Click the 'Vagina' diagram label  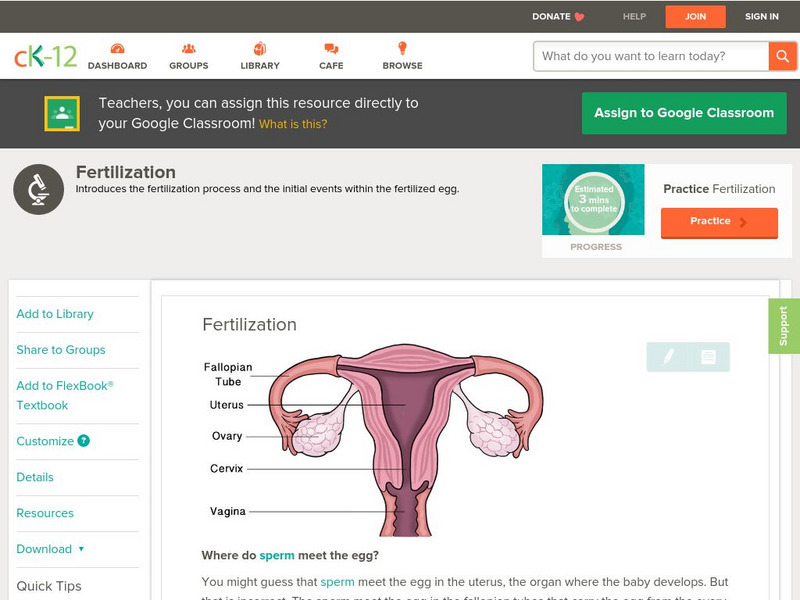pos(228,511)
